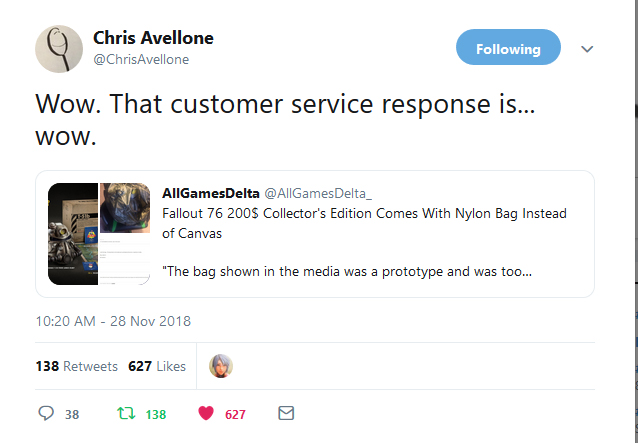Unlike the tweet via the red heart
Image resolution: width=638 pixels, height=443 pixels.
pos(207,413)
